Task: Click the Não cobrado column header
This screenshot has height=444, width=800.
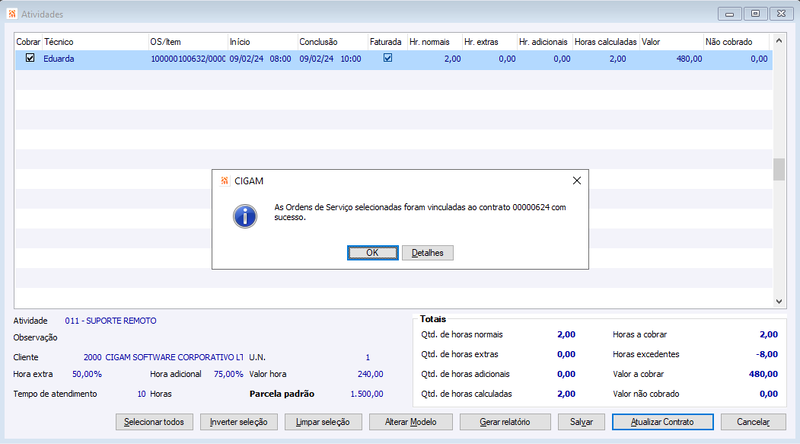Action: (x=736, y=42)
